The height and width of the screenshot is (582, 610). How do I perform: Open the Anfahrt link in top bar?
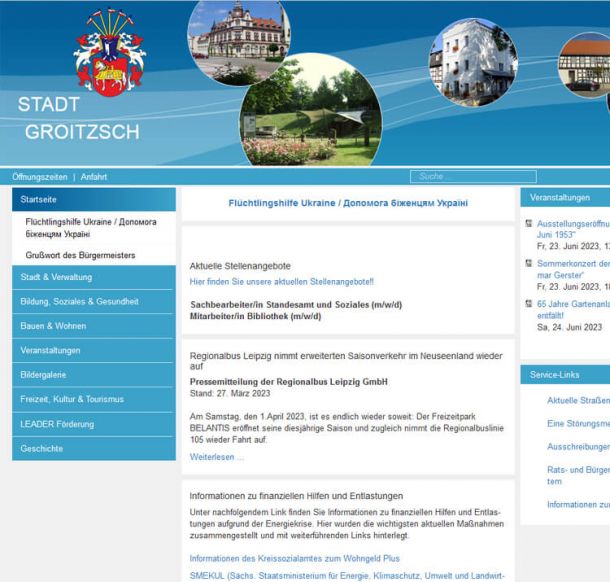(94, 177)
